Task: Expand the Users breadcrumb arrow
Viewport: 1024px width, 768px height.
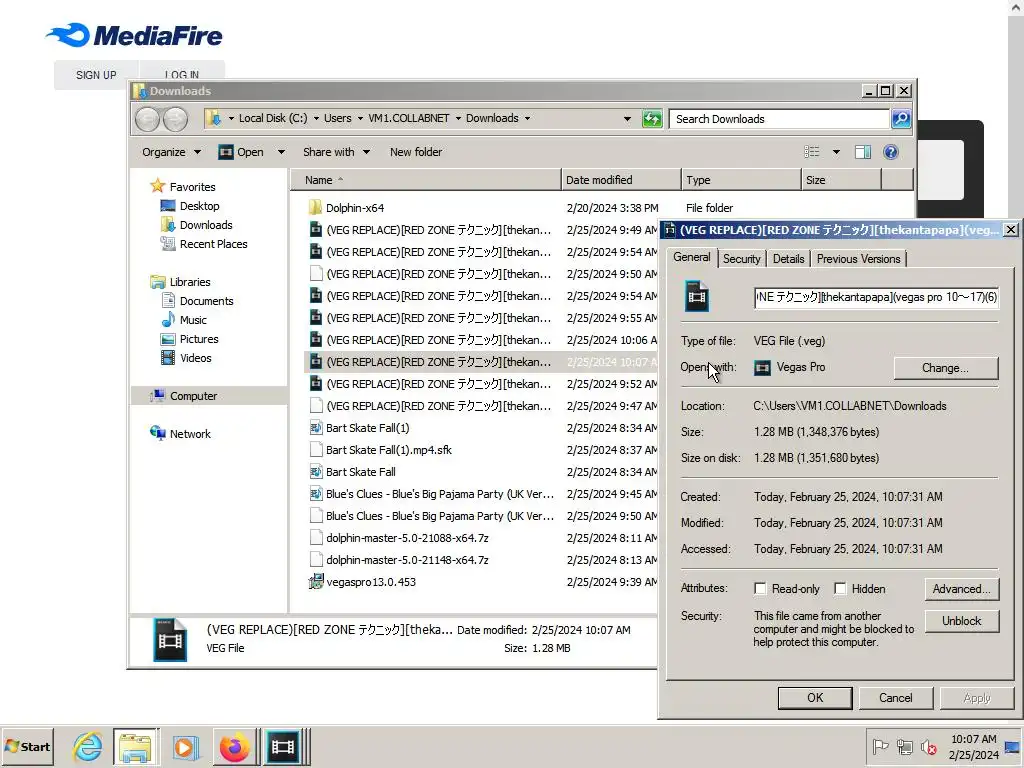Action: (x=360, y=119)
